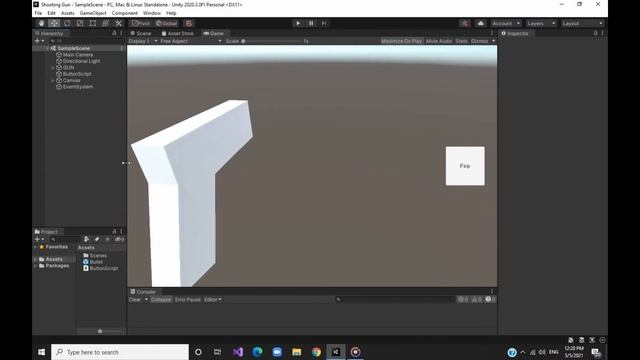
Task: Toggle grid snapping icon
Action: tap(189, 23)
